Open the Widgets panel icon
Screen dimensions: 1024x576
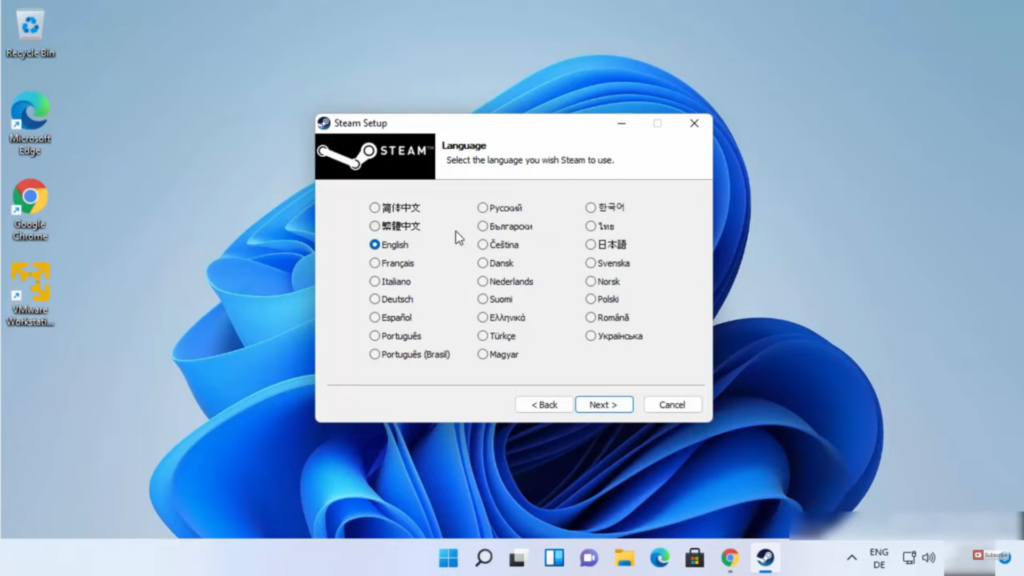click(x=554, y=558)
